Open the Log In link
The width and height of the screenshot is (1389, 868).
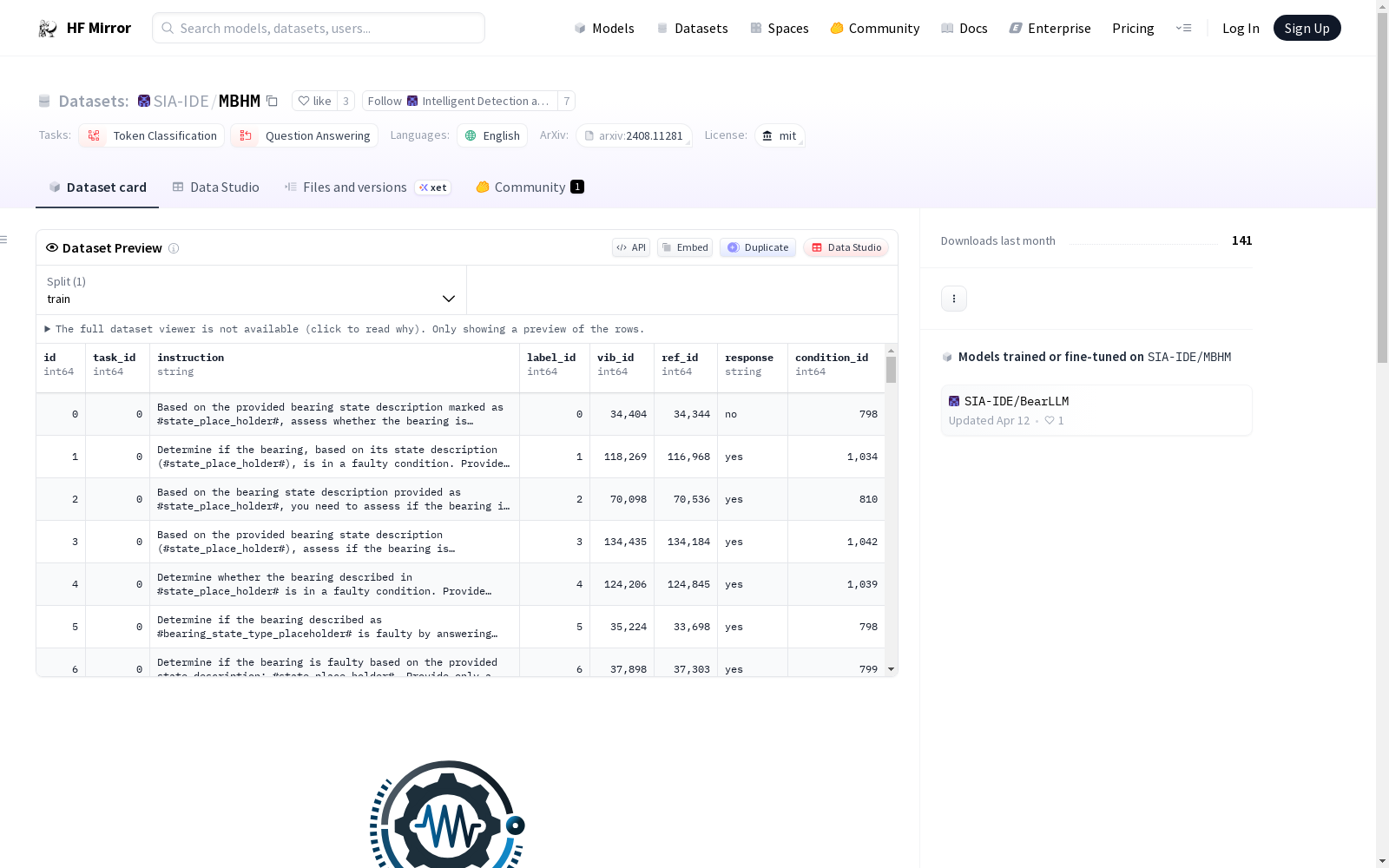coord(1241,28)
